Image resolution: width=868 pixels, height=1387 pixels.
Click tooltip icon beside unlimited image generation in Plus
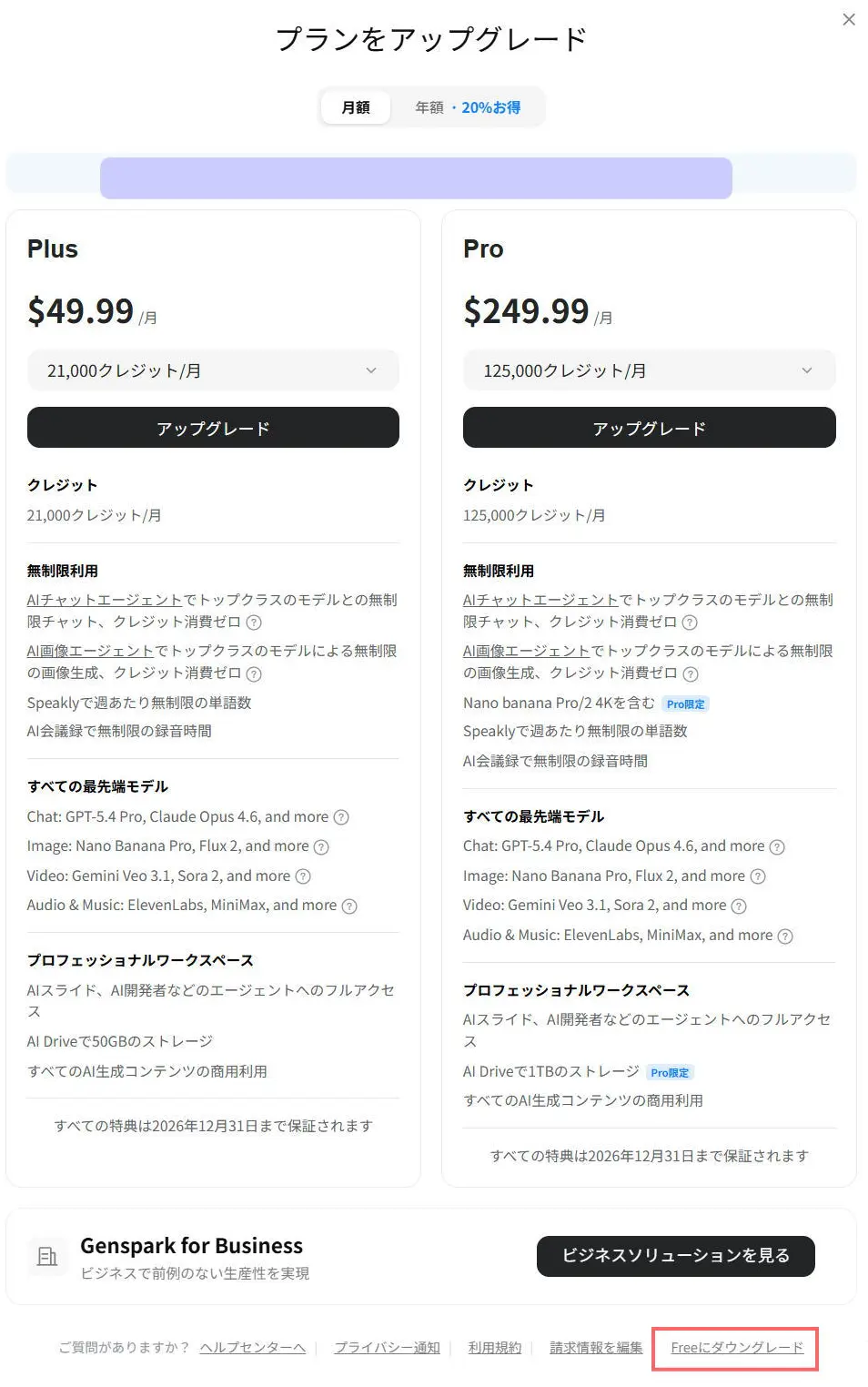point(256,674)
